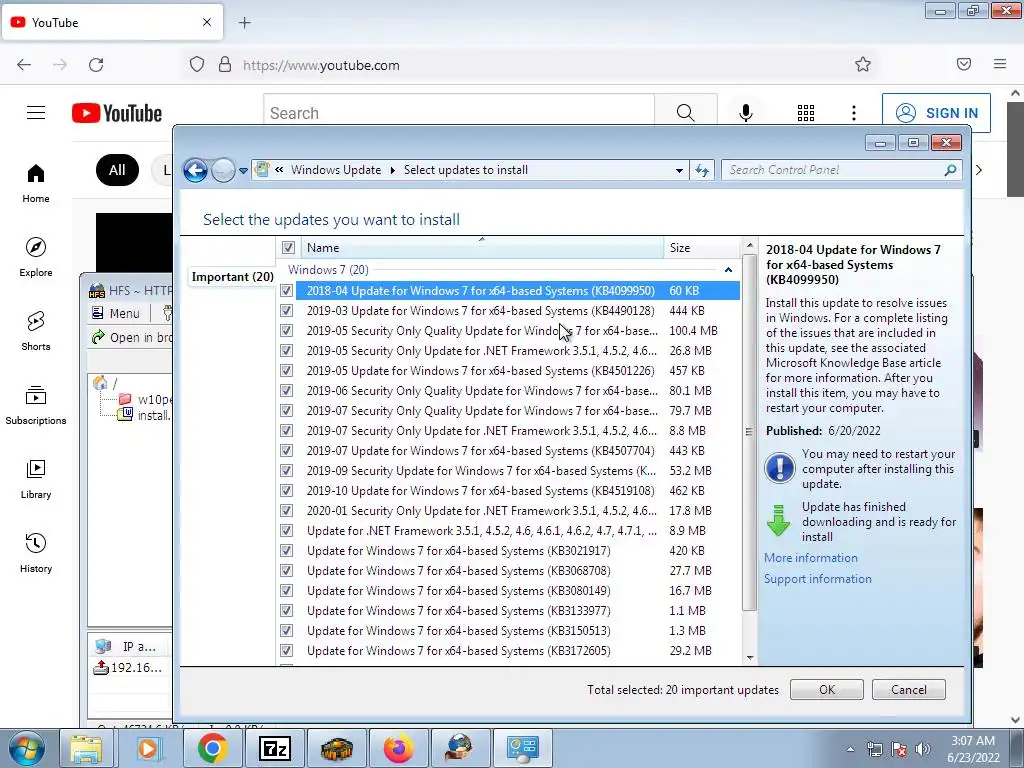Click the back arrow in Windows Update window
1024x768 pixels.
195,170
